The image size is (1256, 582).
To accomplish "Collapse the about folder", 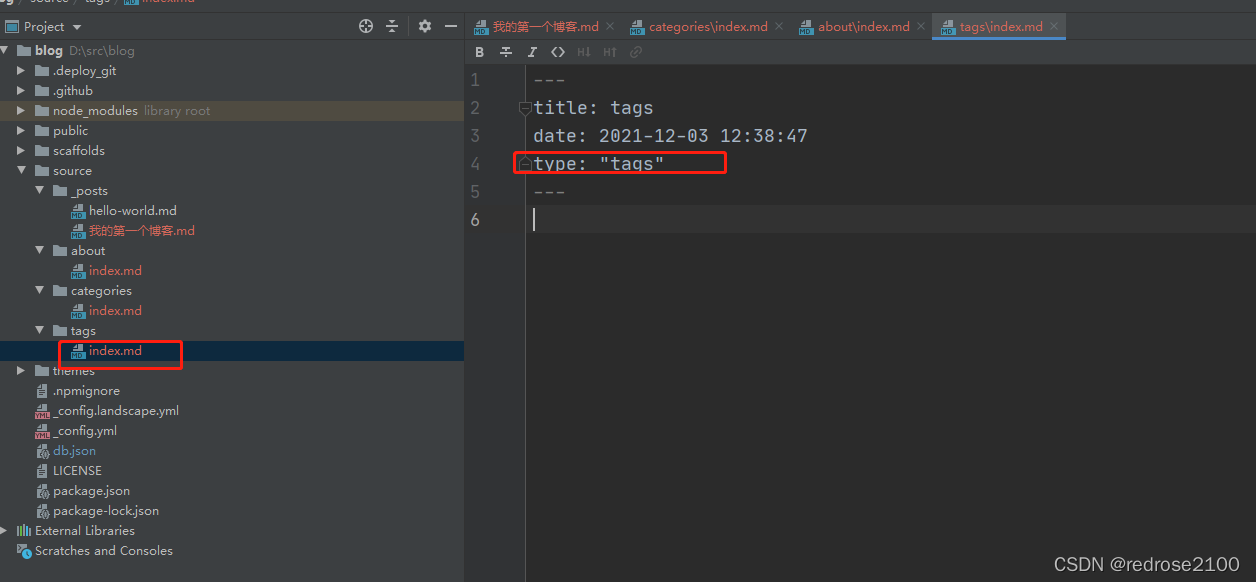I will [x=40, y=251].
